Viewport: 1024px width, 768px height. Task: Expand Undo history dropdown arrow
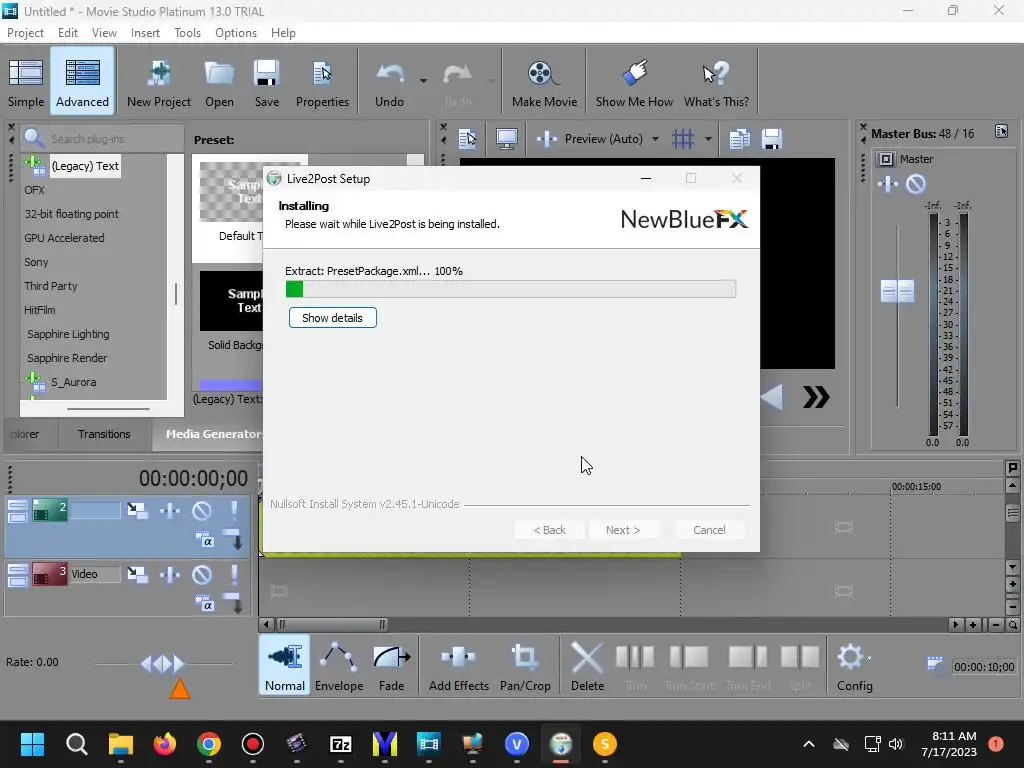[423, 81]
